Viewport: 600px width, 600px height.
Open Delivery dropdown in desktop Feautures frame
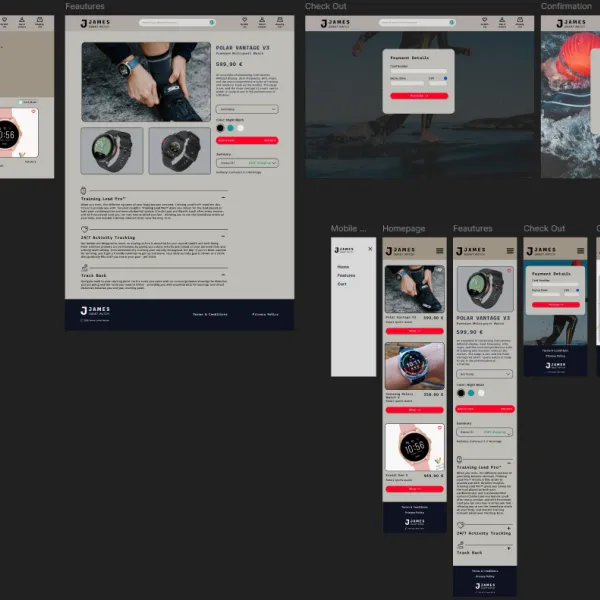pos(247,163)
